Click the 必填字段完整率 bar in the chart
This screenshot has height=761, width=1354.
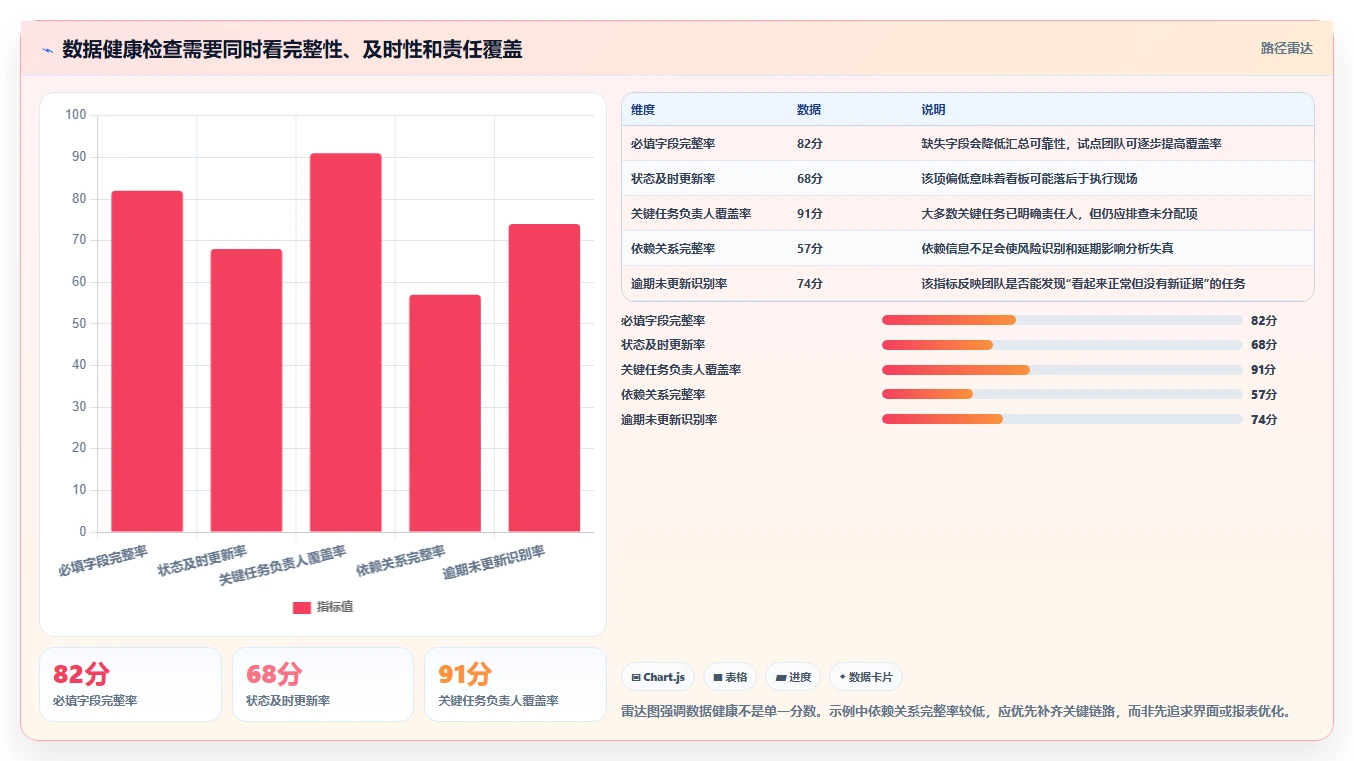[147, 361]
